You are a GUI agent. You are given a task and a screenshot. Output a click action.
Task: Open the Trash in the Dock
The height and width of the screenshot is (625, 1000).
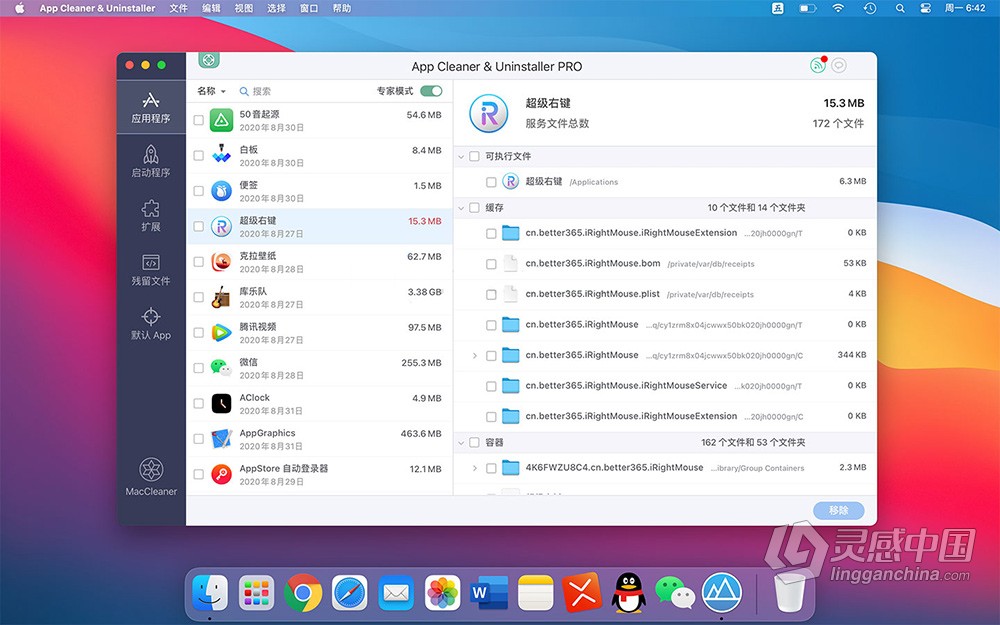[x=790, y=593]
